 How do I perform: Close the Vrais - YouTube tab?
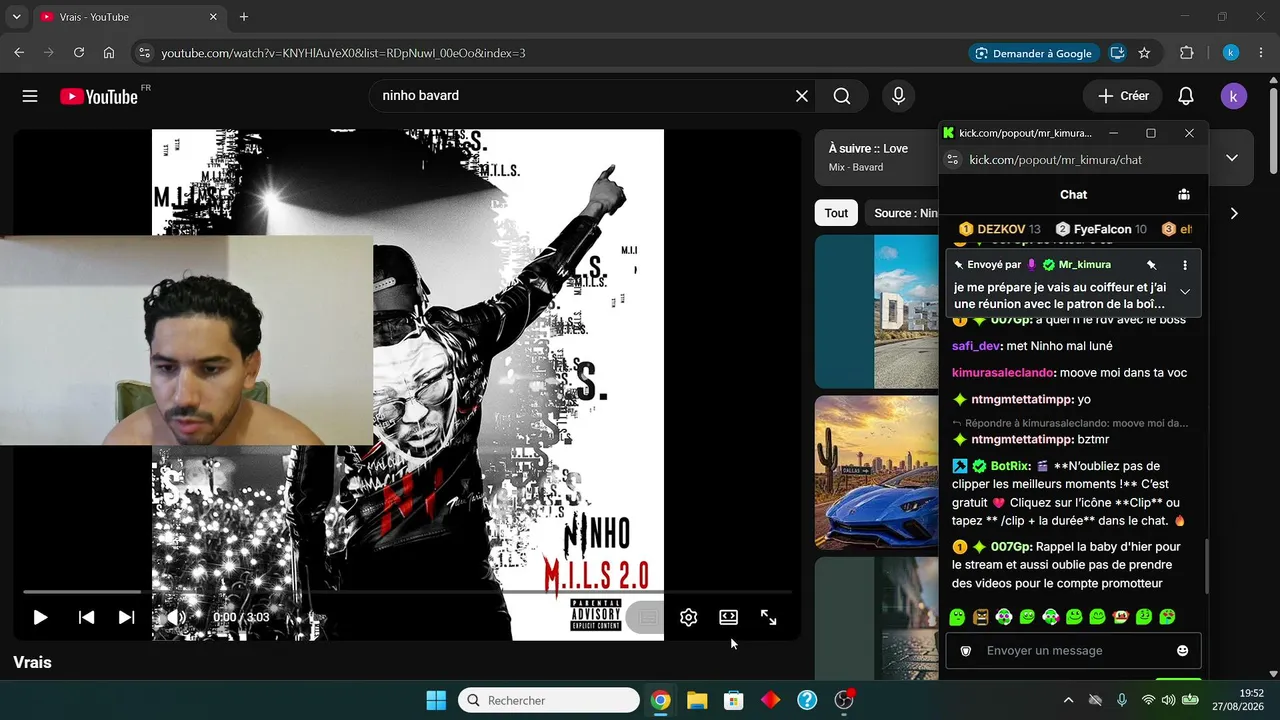point(213,17)
